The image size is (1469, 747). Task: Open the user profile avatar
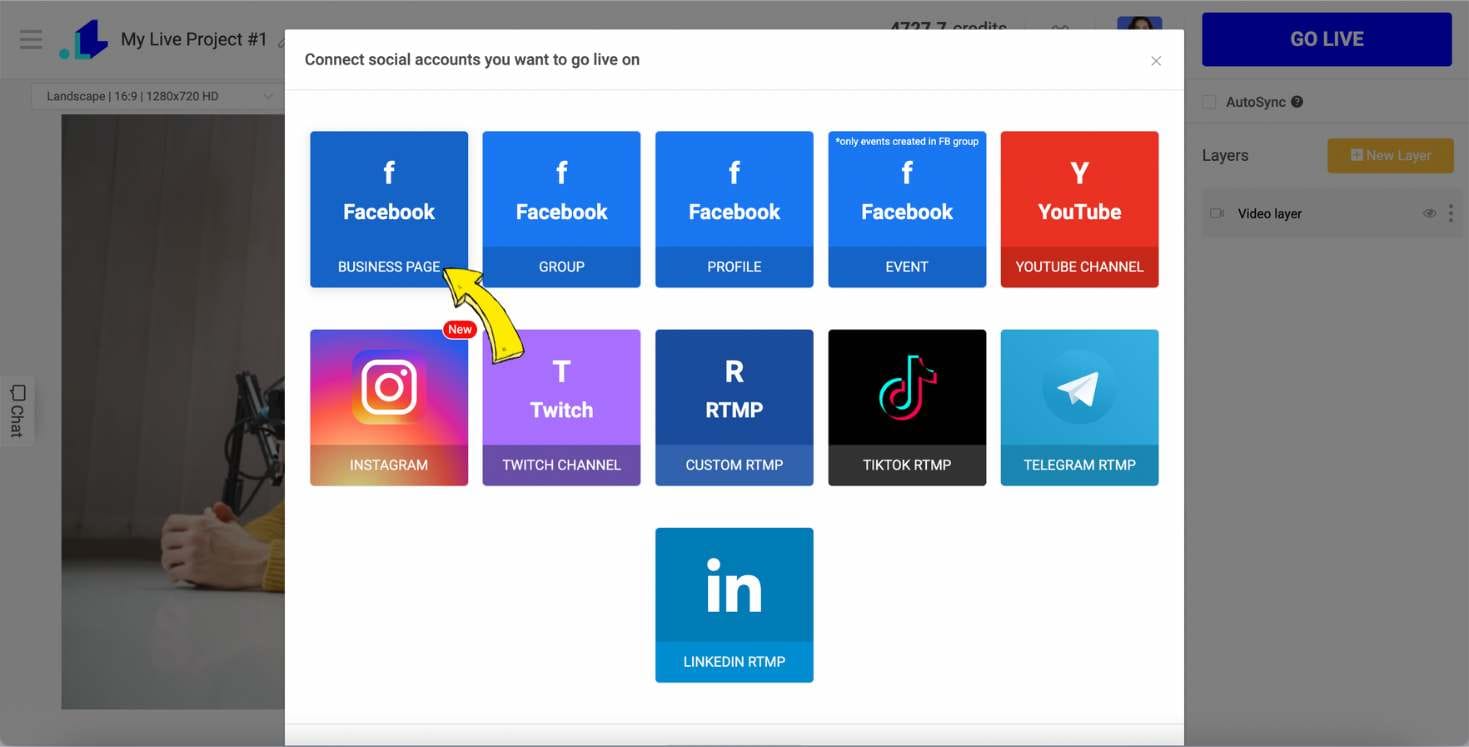(1139, 23)
